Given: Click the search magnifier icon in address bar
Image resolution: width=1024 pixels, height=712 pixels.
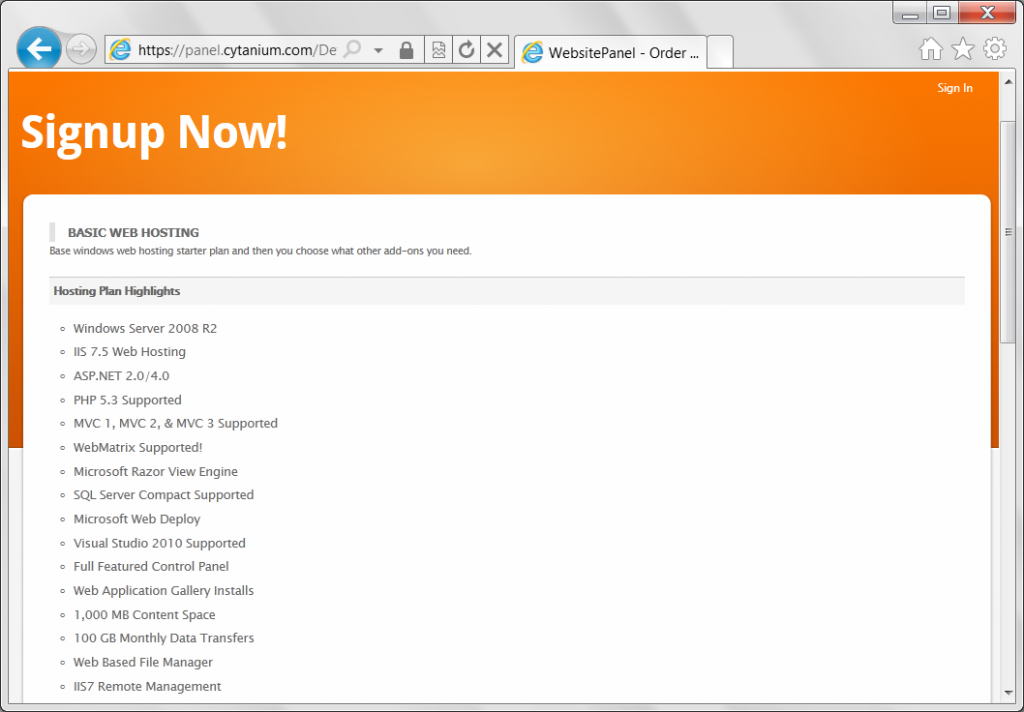Looking at the screenshot, I should point(353,50).
